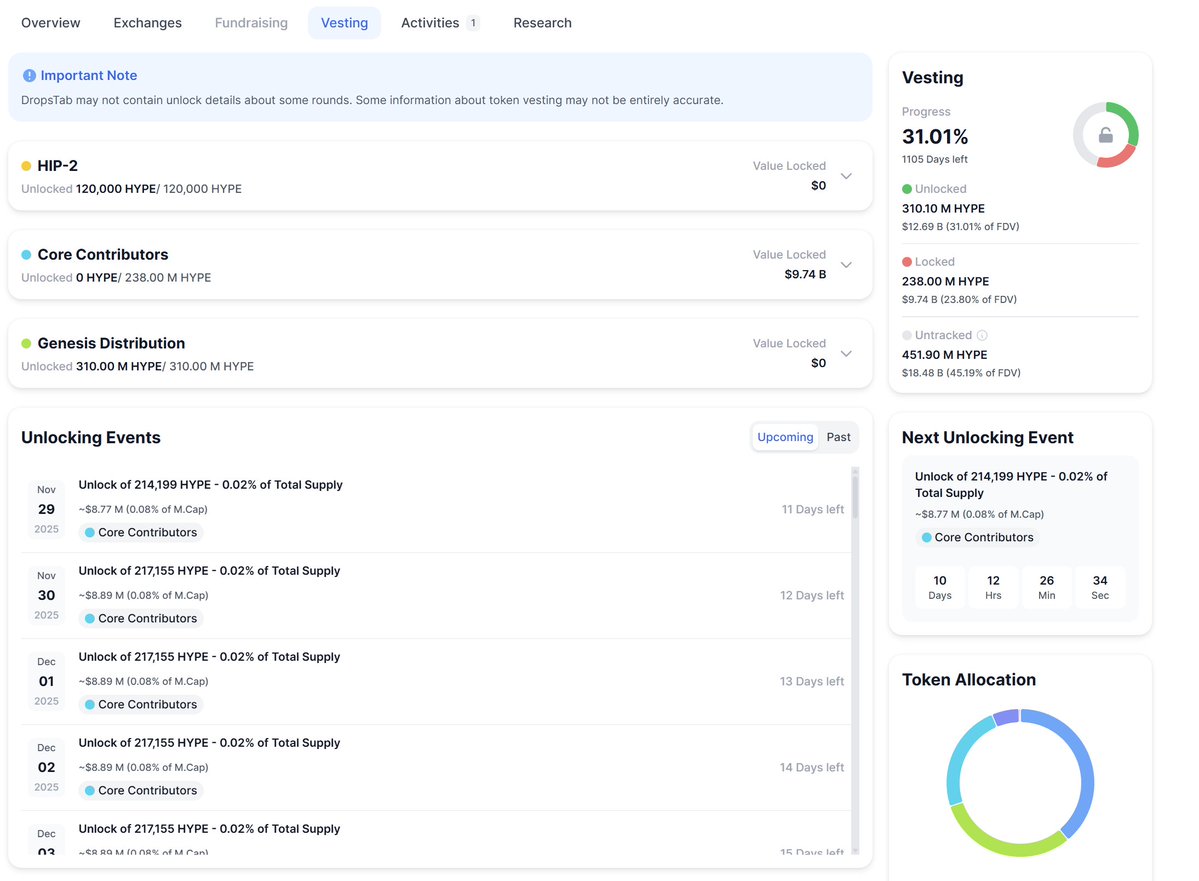The height and width of the screenshot is (881, 1199).
Task: Expand the HIP-2 allocation row
Action: pyautogui.click(x=846, y=176)
